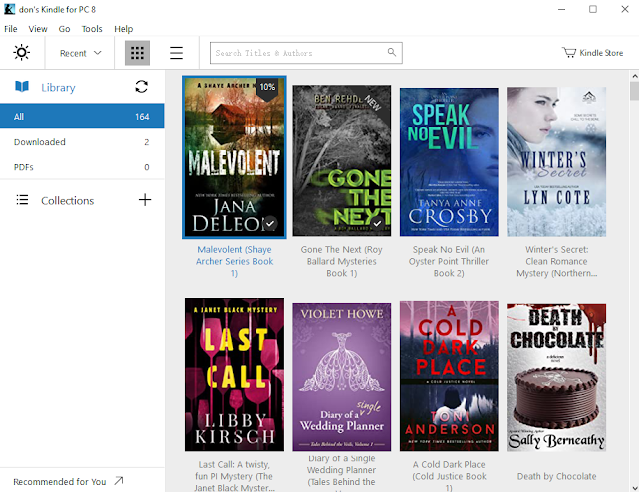Image resolution: width=639 pixels, height=492 pixels.
Task: Click the Kindle Store cart icon
Action: [x=569, y=53]
